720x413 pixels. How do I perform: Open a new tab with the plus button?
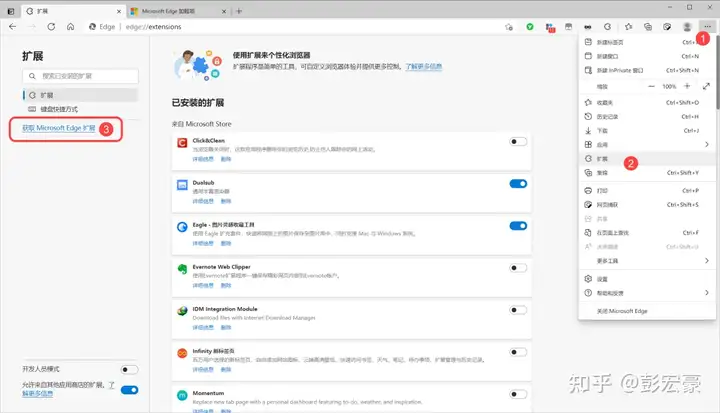(x=239, y=11)
